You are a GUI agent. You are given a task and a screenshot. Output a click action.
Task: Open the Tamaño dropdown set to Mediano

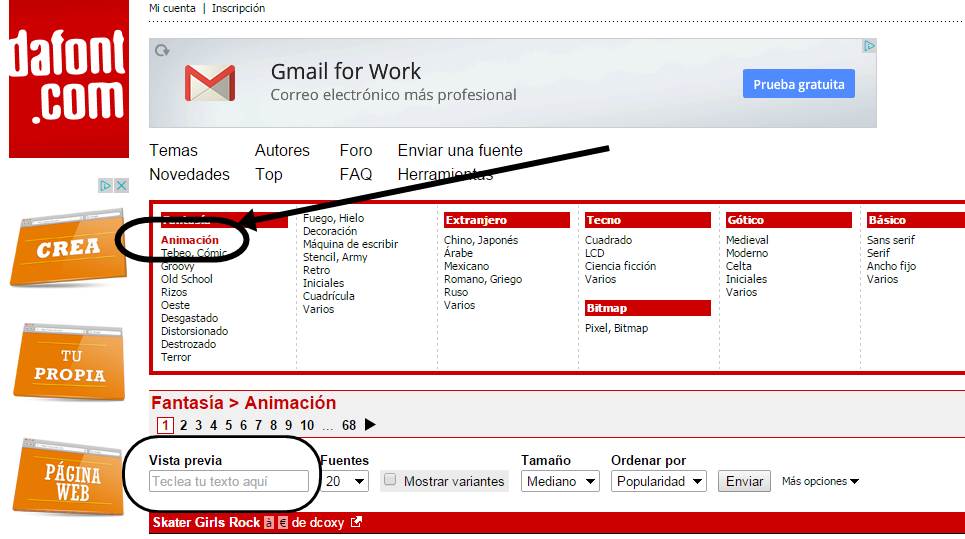560,481
